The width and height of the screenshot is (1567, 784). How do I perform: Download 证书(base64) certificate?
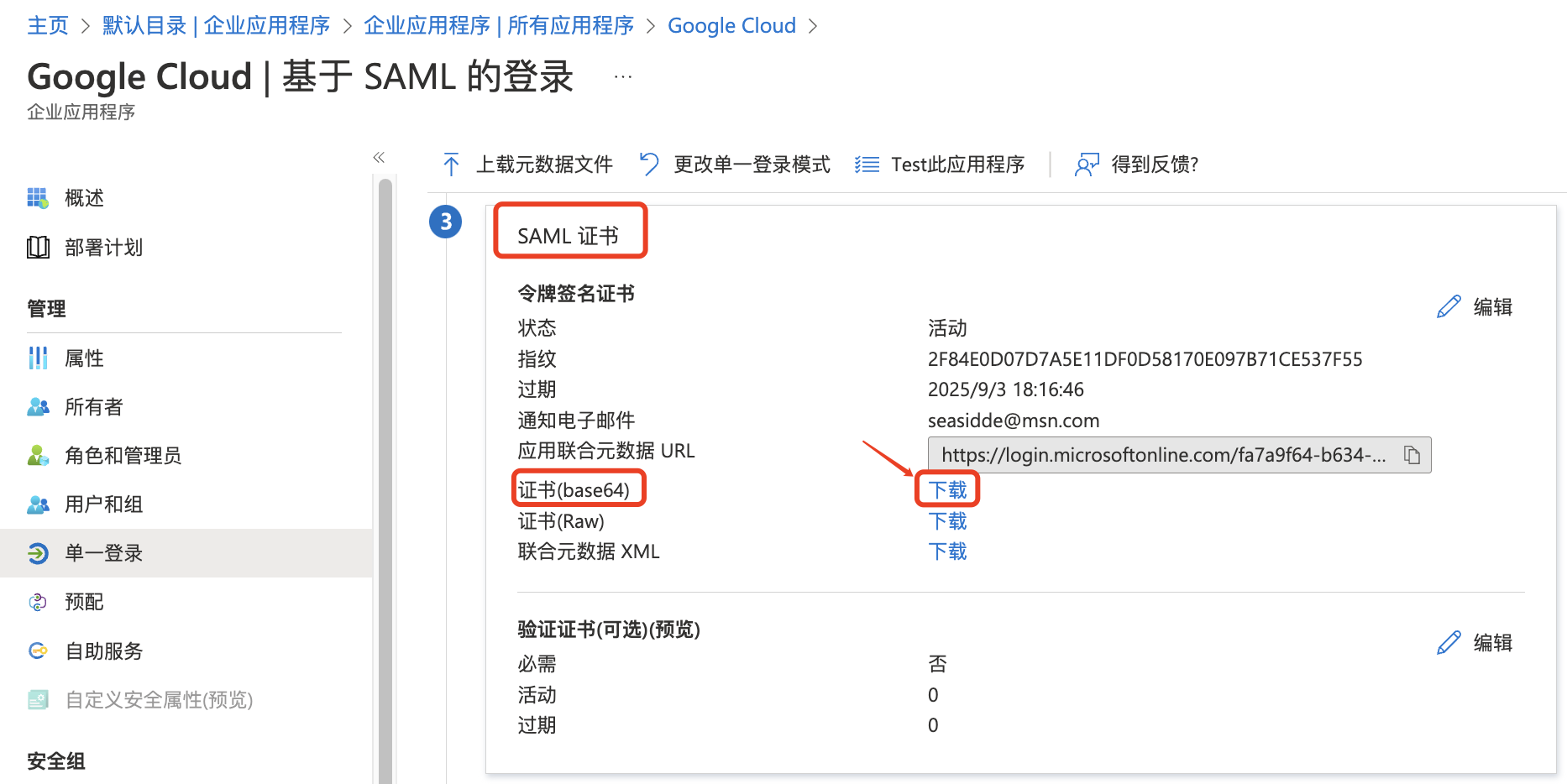click(x=947, y=490)
